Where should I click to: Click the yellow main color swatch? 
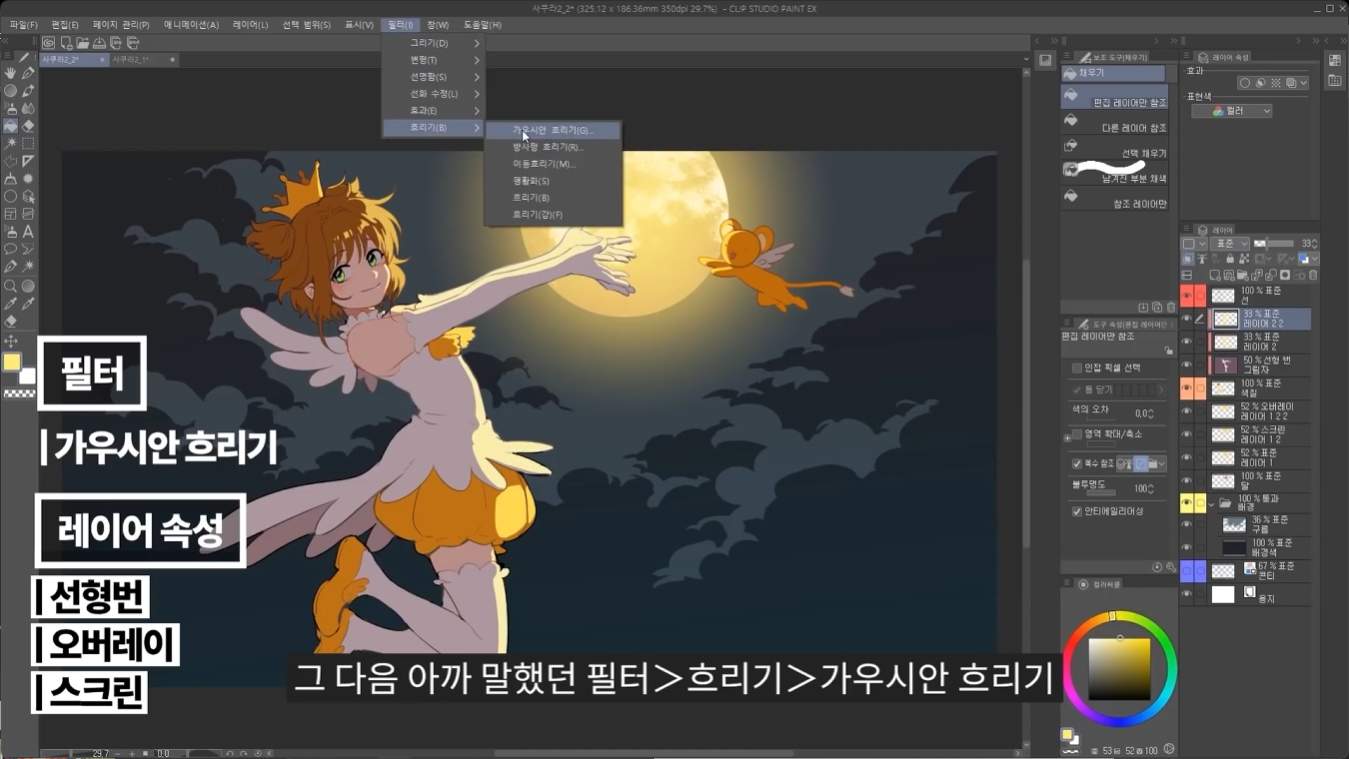11,362
